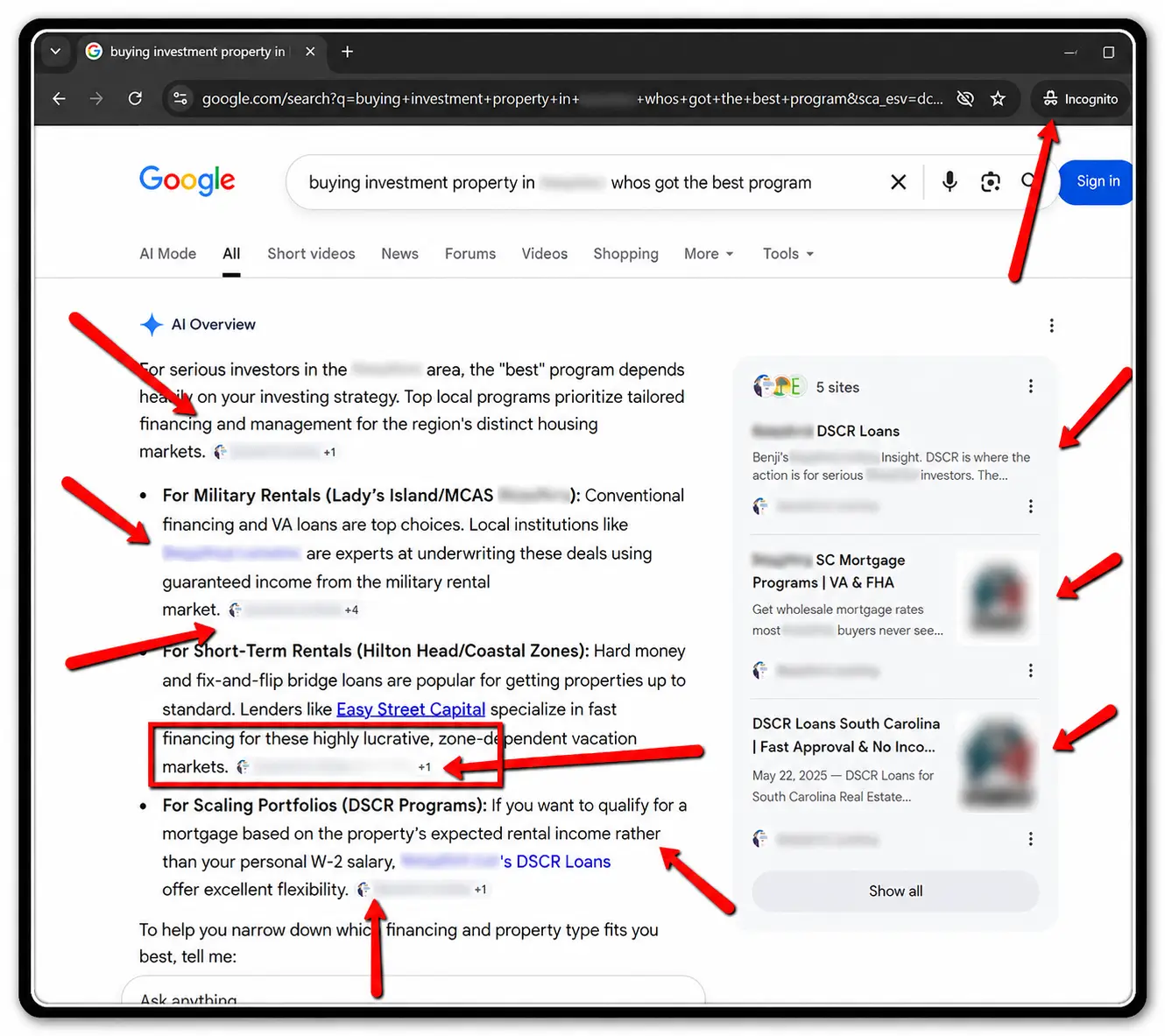Select the All results tab
Image resolution: width=1165 pixels, height=1036 pixels.
[x=231, y=254]
